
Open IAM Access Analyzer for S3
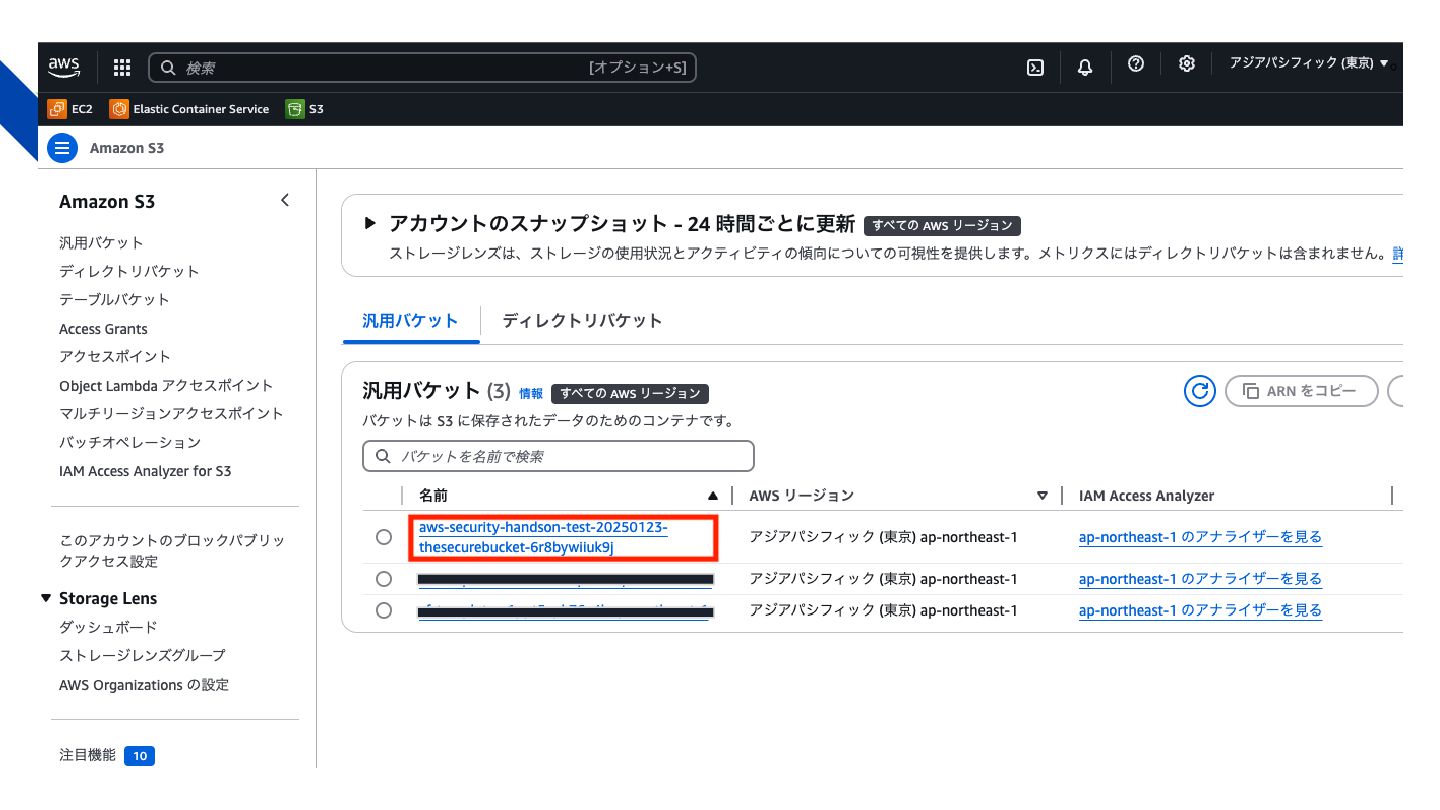tap(145, 470)
